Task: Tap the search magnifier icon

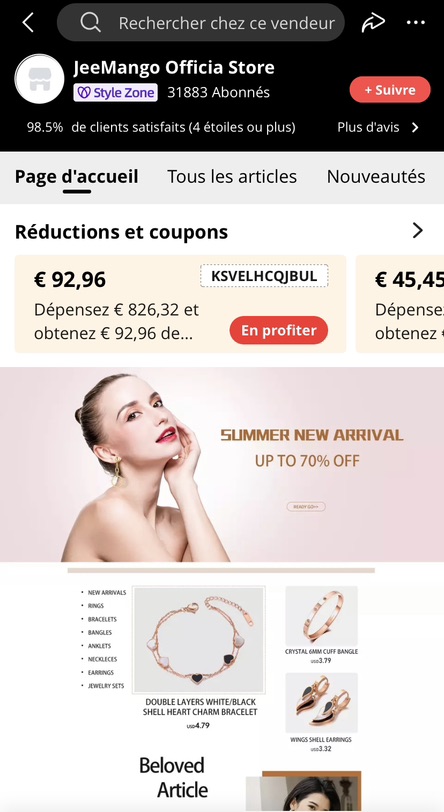Action: (91, 23)
